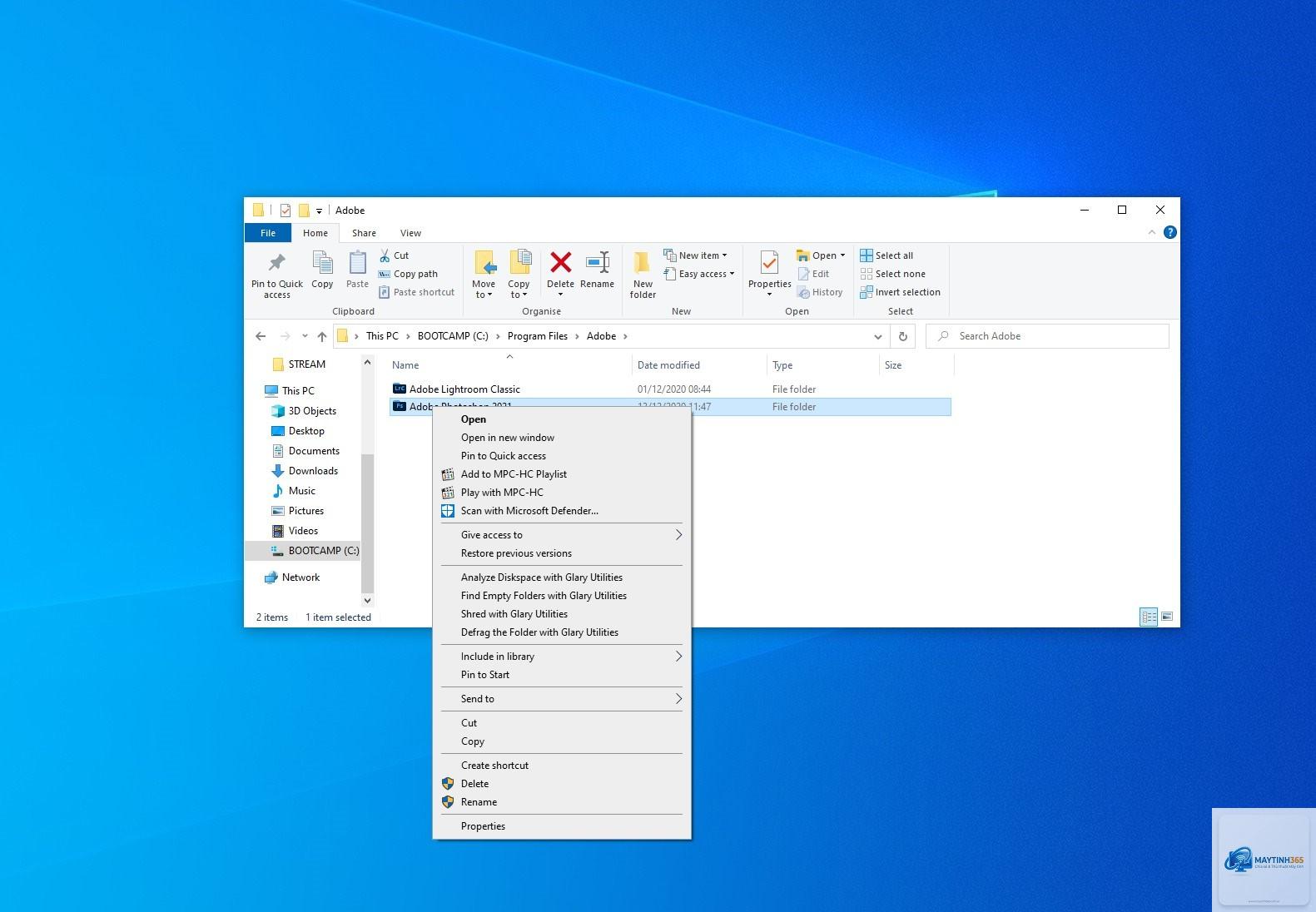
Task: Open address bar history dropdown
Action: pos(877,336)
